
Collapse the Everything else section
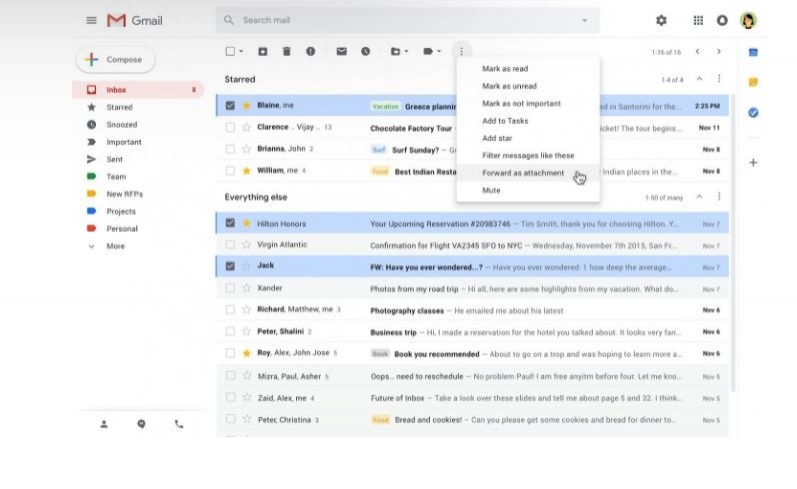tap(699, 196)
